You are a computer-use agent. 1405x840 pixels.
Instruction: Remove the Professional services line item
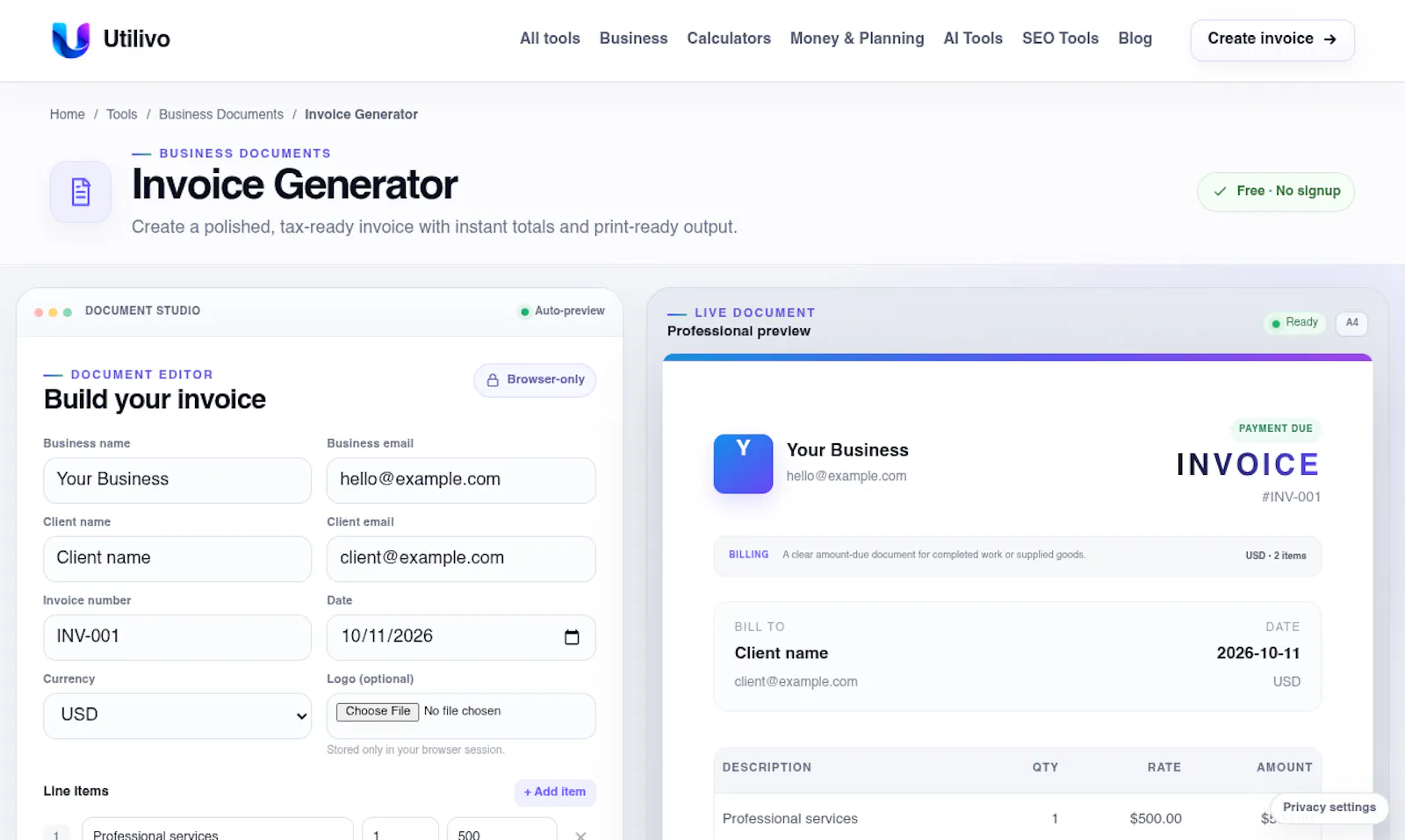click(x=580, y=835)
